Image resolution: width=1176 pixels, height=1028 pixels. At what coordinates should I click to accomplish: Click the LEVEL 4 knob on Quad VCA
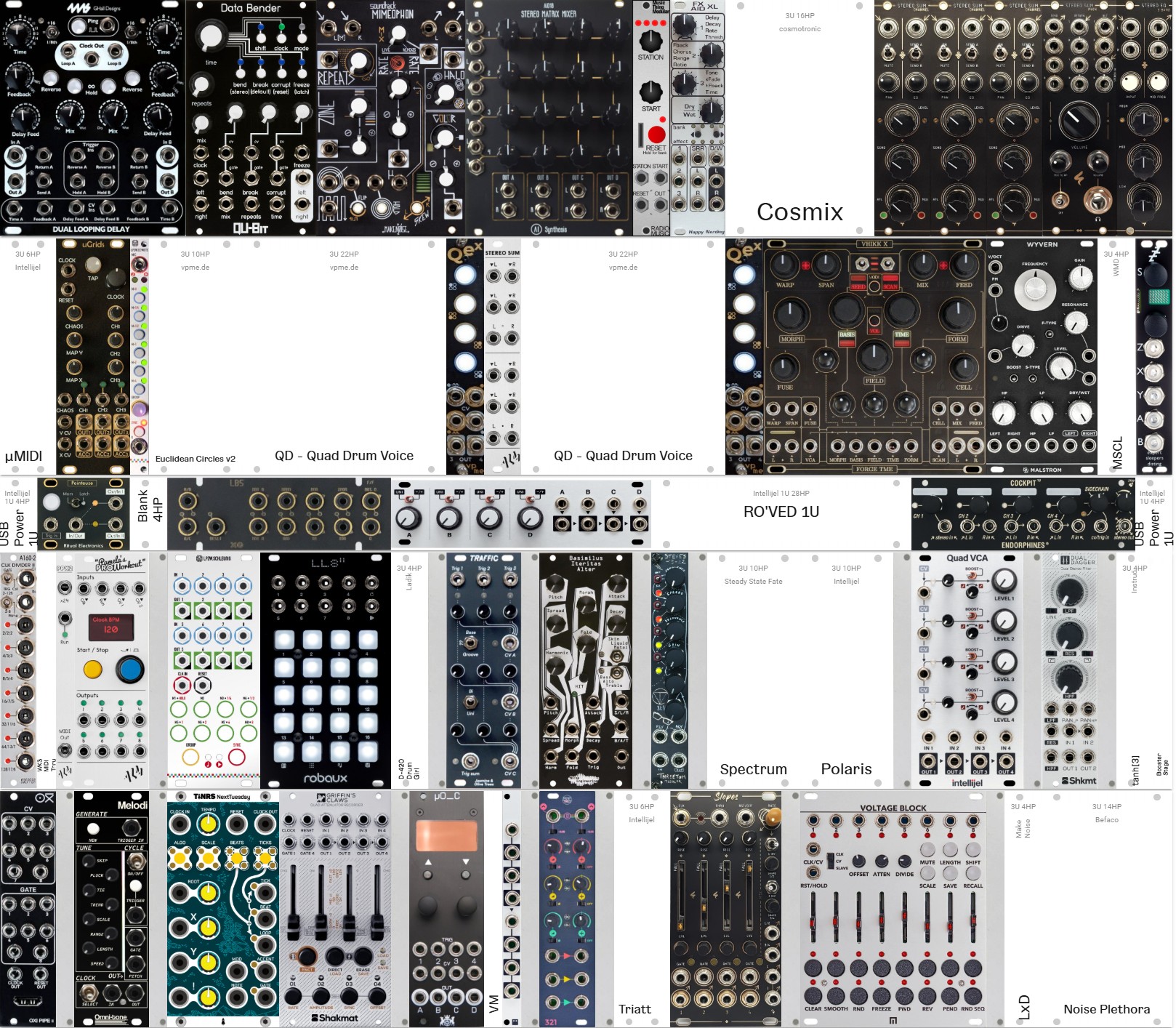tap(1004, 702)
